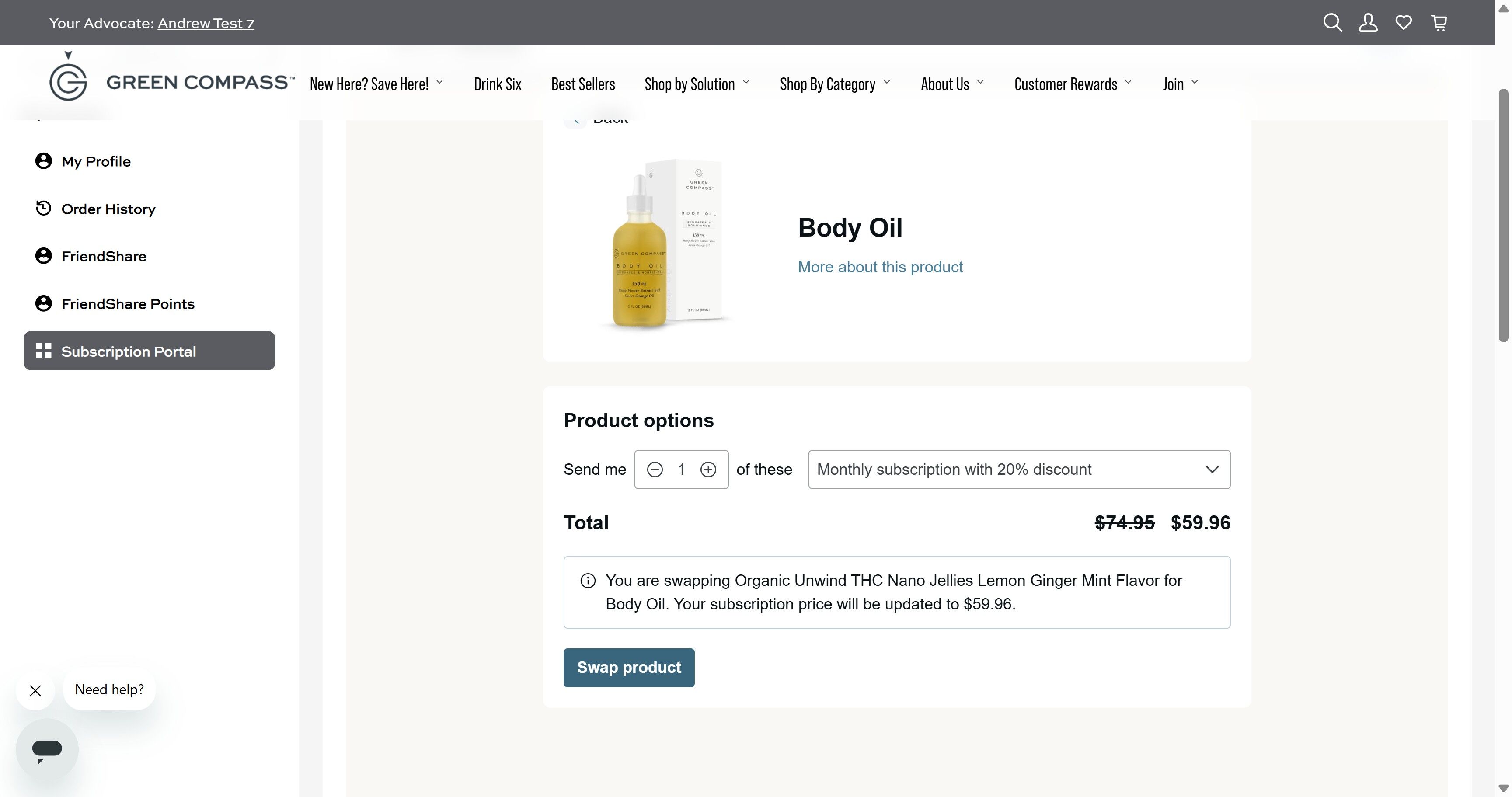Click the My Profile avatar icon
This screenshot has height=797, width=1512.
tap(43, 161)
